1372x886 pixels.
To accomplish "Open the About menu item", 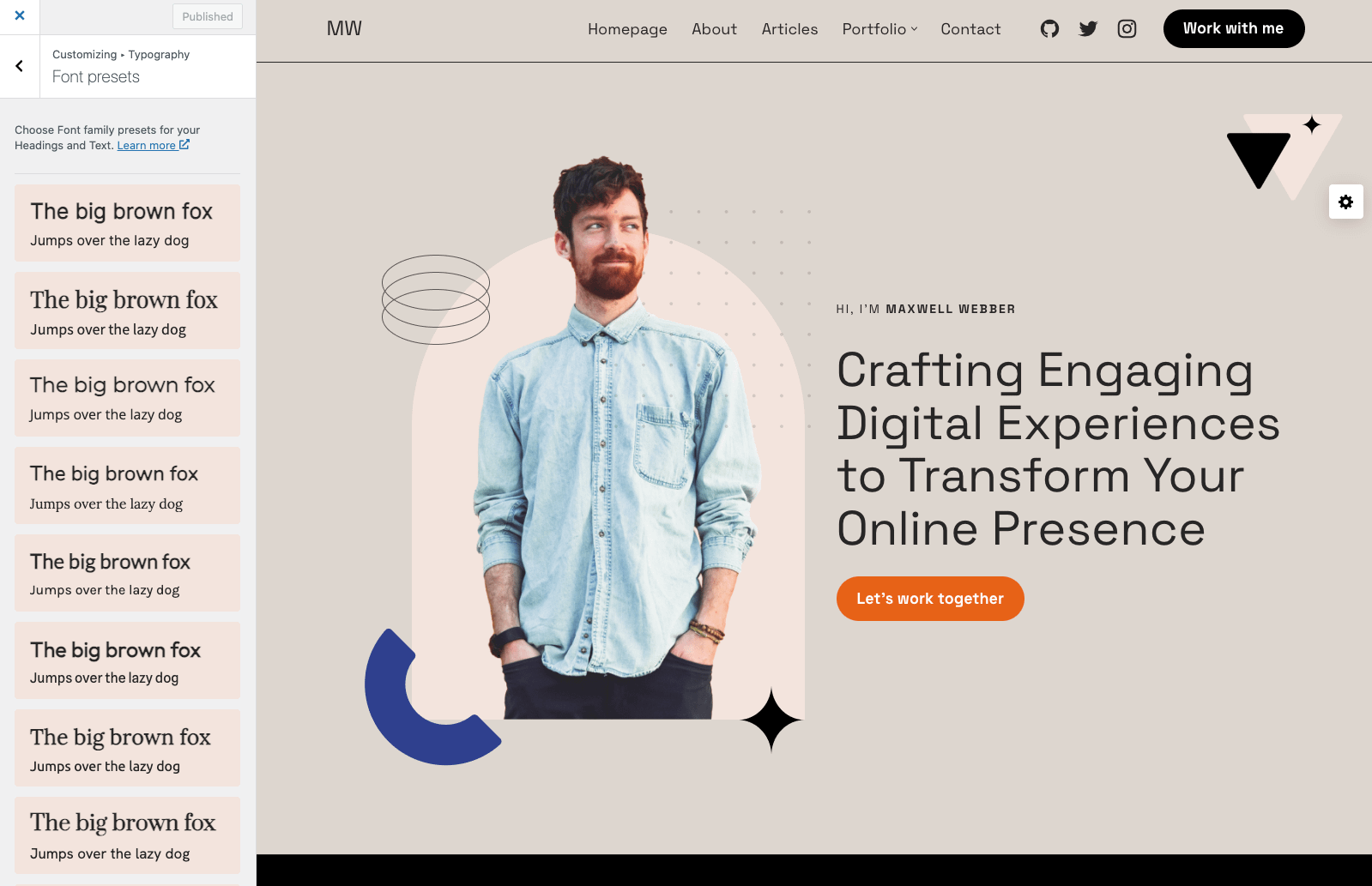I will (x=714, y=29).
